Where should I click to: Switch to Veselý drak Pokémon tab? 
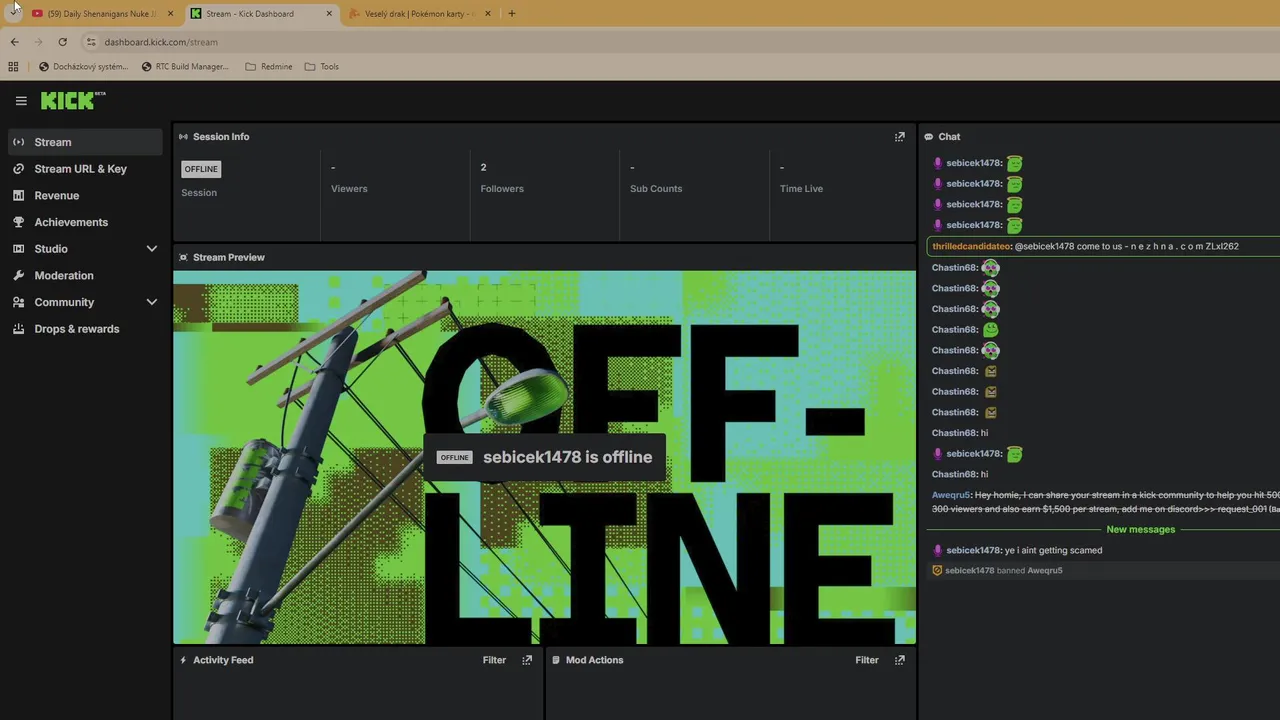[x=420, y=14]
